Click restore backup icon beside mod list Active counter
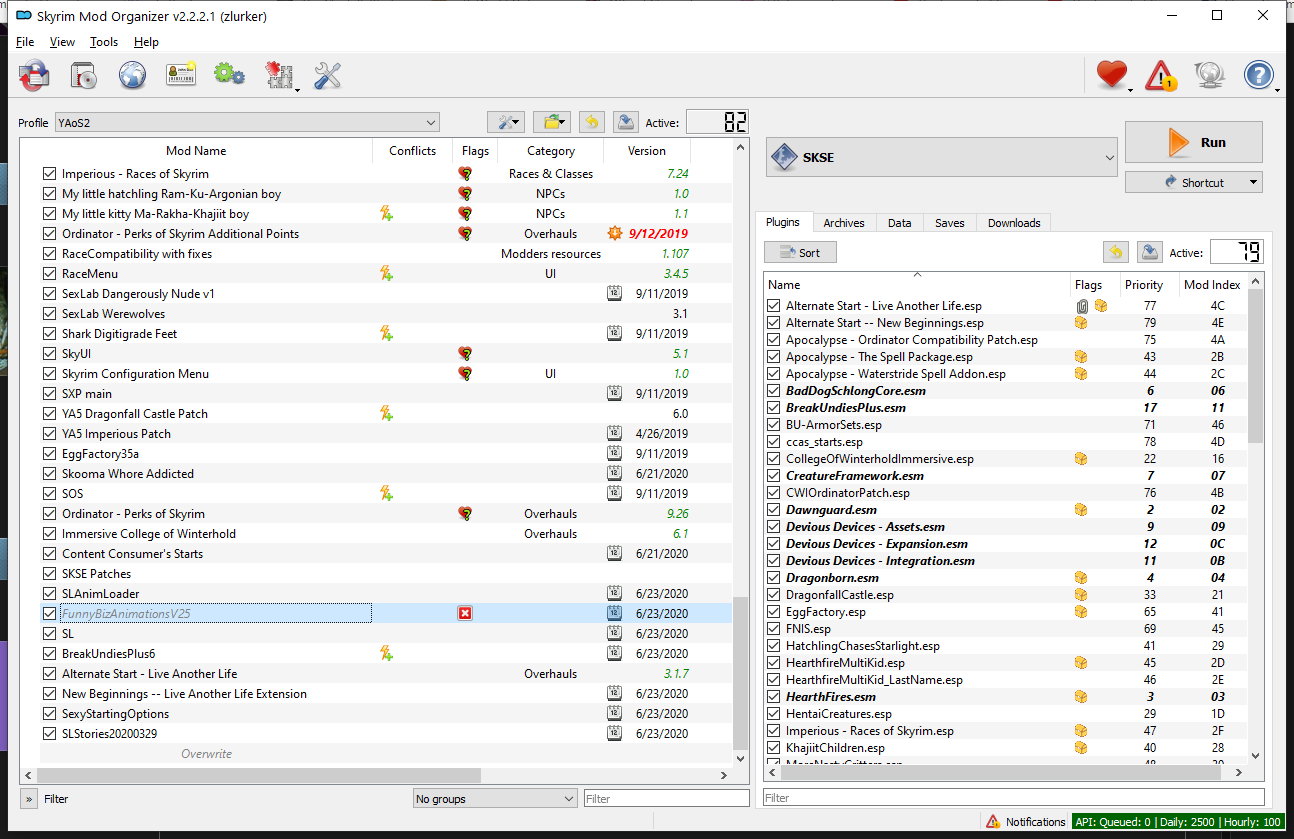This screenshot has height=839, width=1294. (x=591, y=122)
